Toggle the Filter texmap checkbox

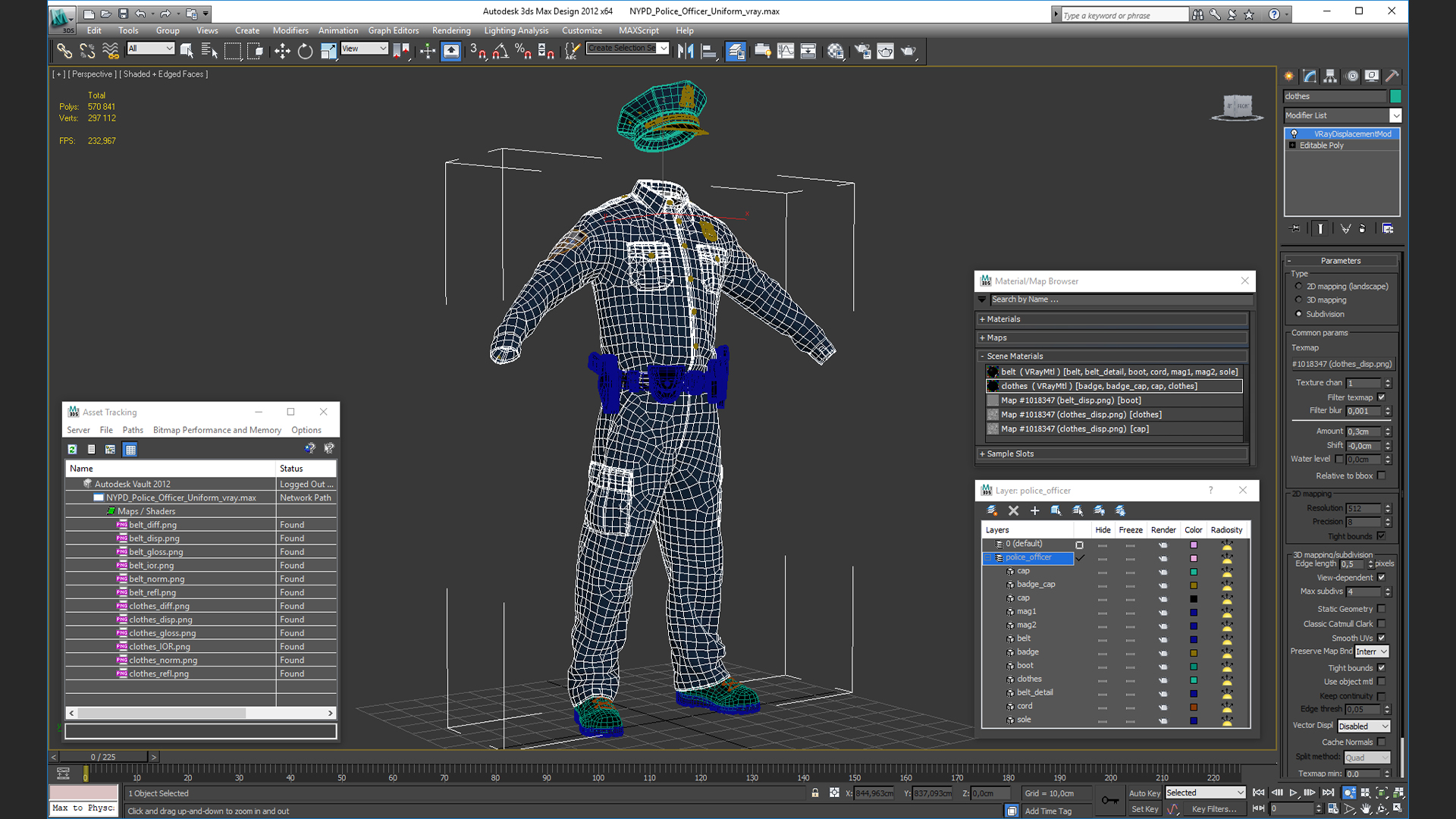point(1381,397)
